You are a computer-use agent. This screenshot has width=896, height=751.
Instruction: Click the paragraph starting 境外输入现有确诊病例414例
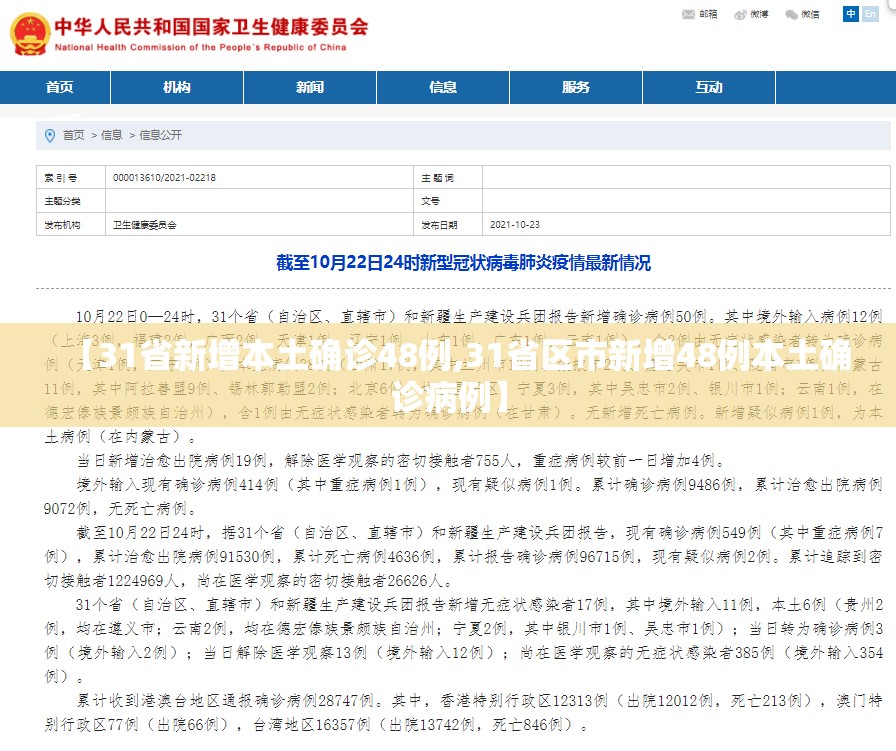click(x=463, y=497)
